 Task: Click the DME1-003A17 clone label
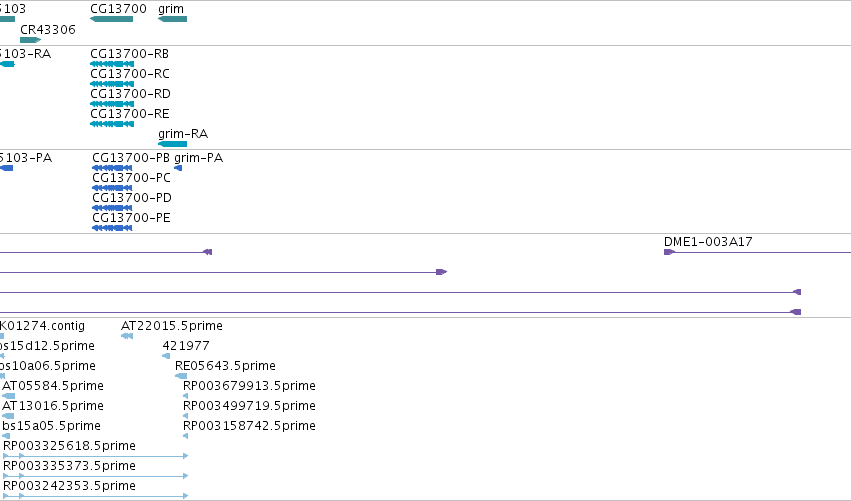(708, 242)
